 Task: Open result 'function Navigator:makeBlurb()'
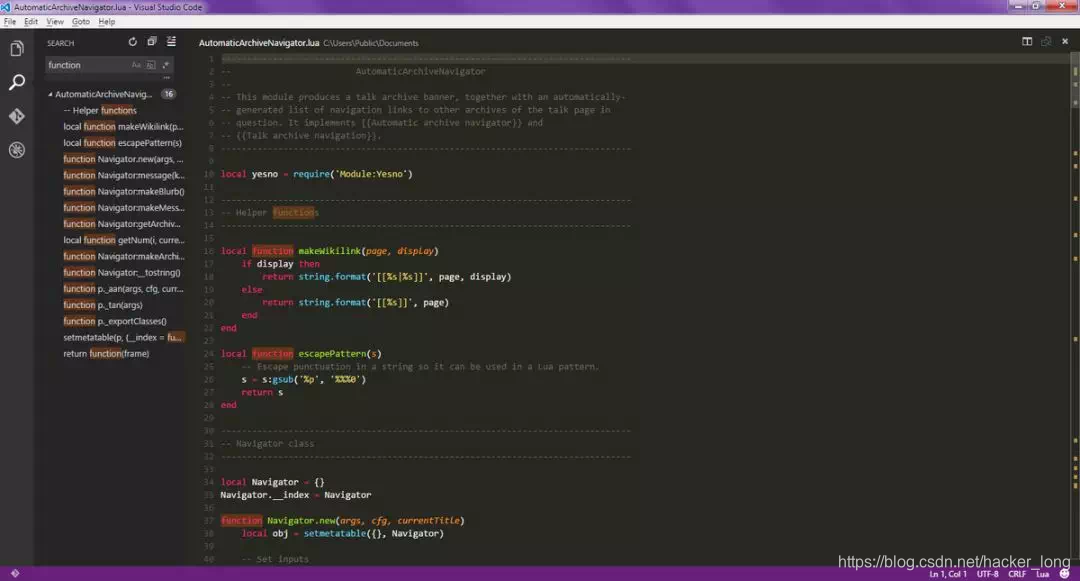(124, 191)
